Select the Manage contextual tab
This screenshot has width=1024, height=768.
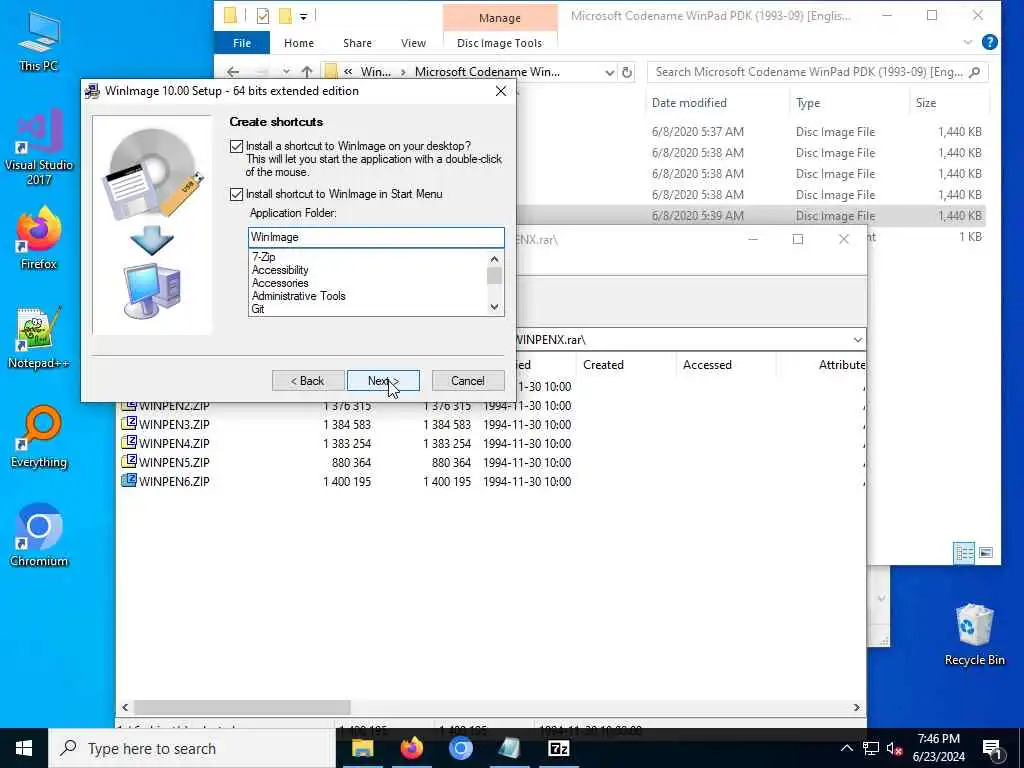pos(500,18)
